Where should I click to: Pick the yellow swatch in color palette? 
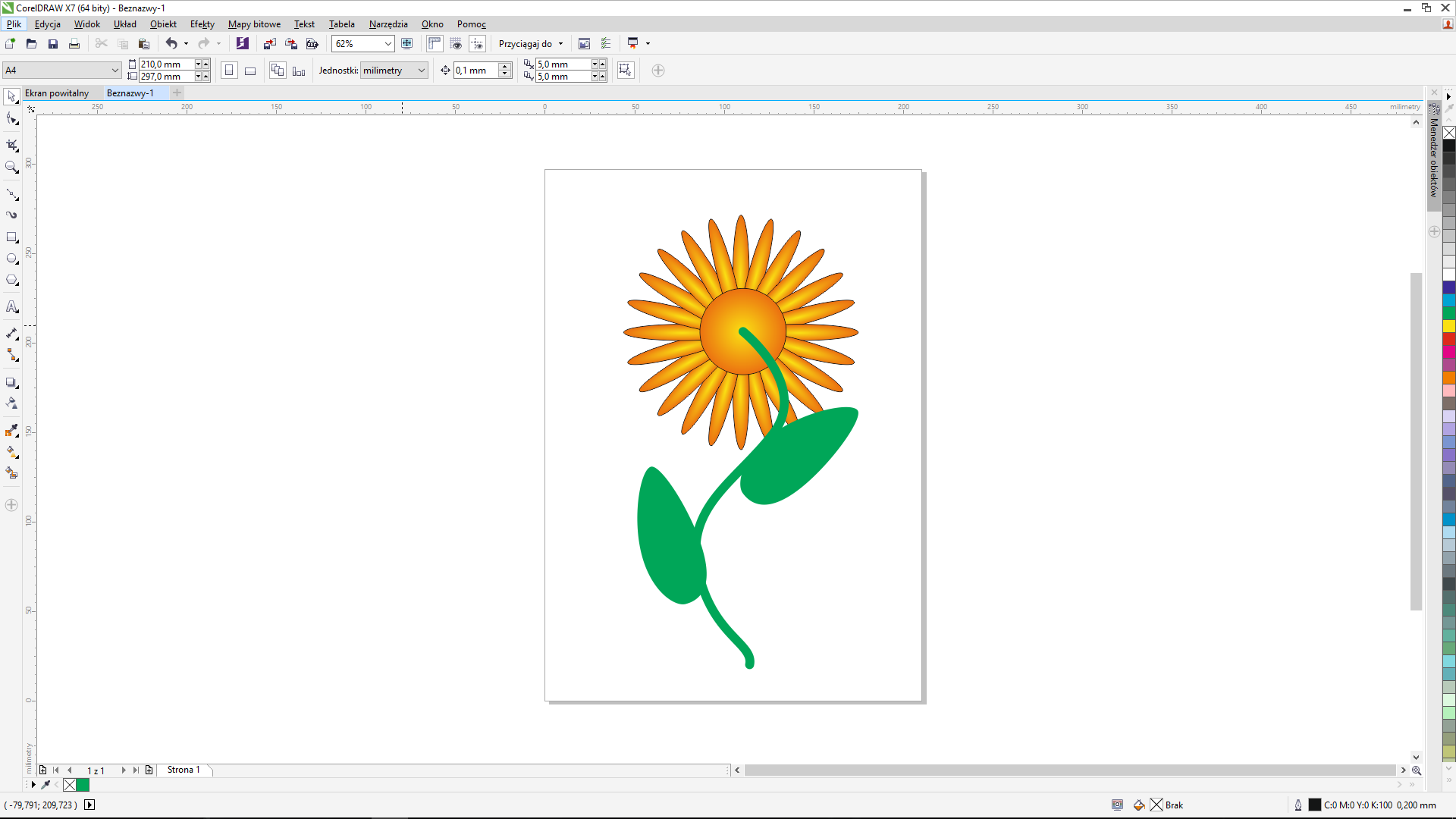[x=1448, y=326]
